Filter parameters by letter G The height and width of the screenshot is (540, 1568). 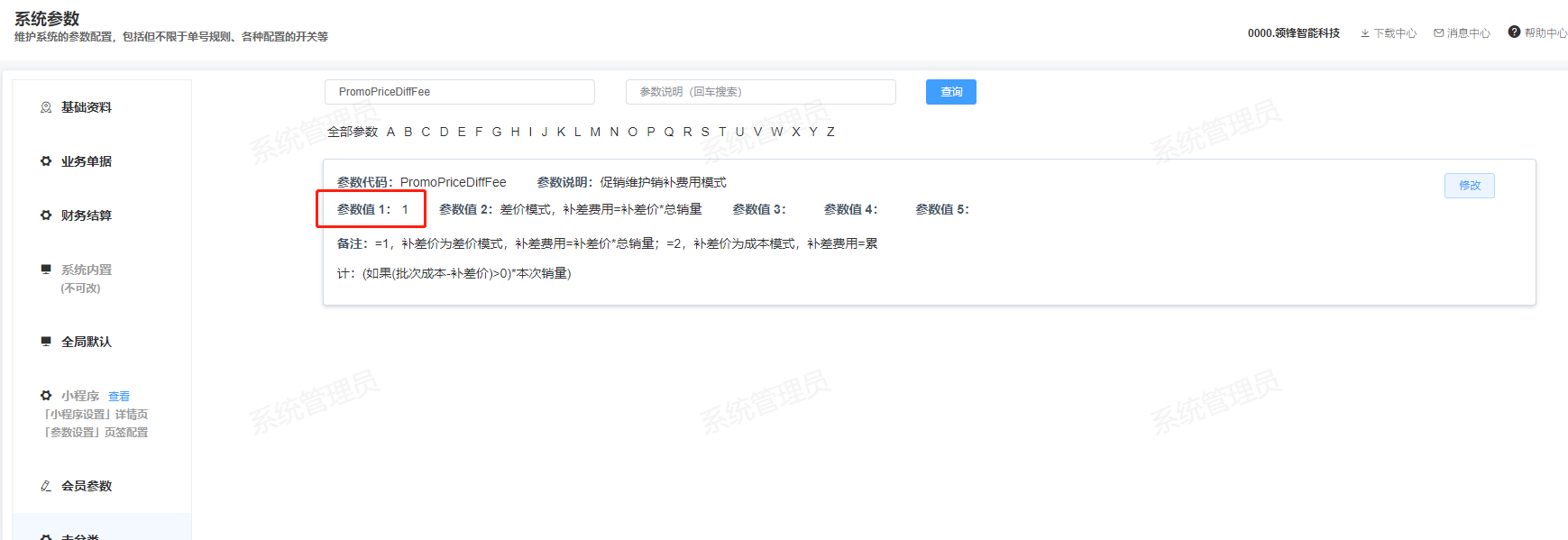(x=497, y=132)
